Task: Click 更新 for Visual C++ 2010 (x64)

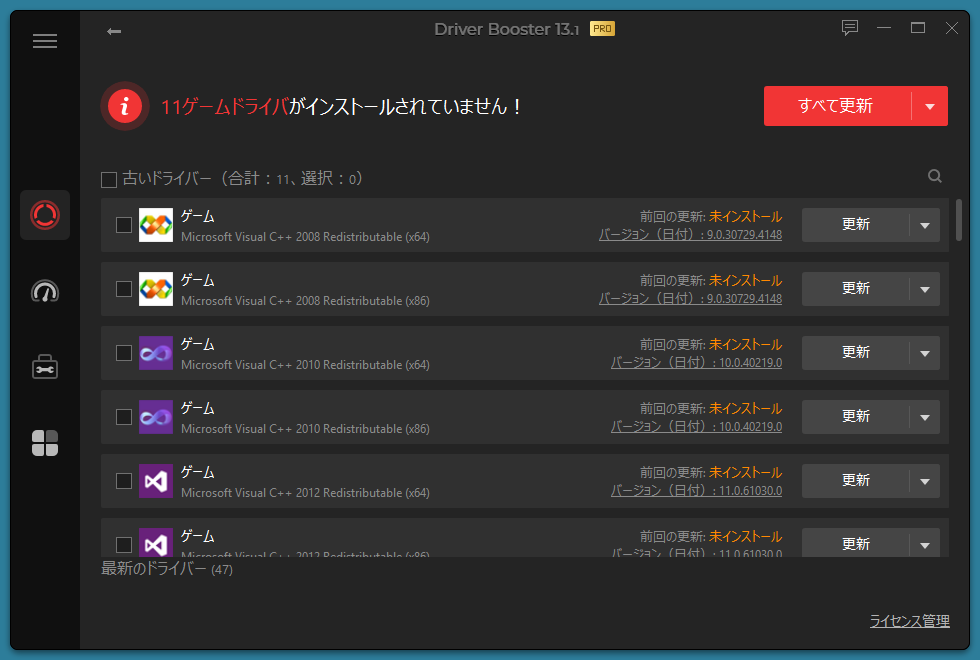Action: pyautogui.click(x=856, y=353)
